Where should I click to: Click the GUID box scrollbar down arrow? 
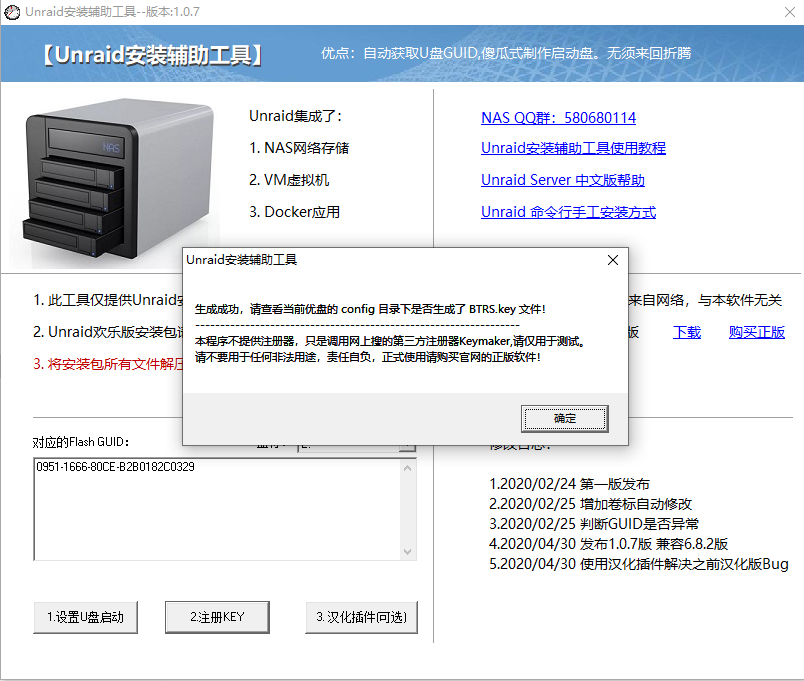coord(408,550)
